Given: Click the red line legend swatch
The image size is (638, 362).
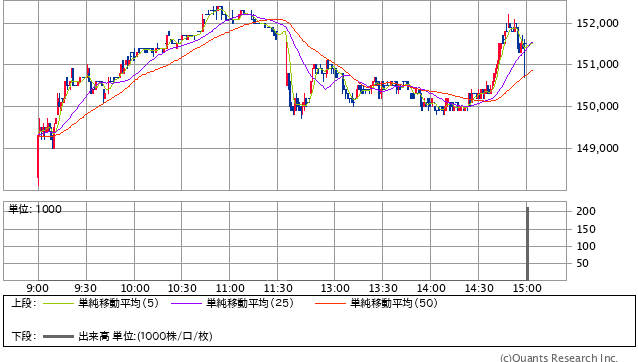Looking at the screenshot, I should click(330, 303).
